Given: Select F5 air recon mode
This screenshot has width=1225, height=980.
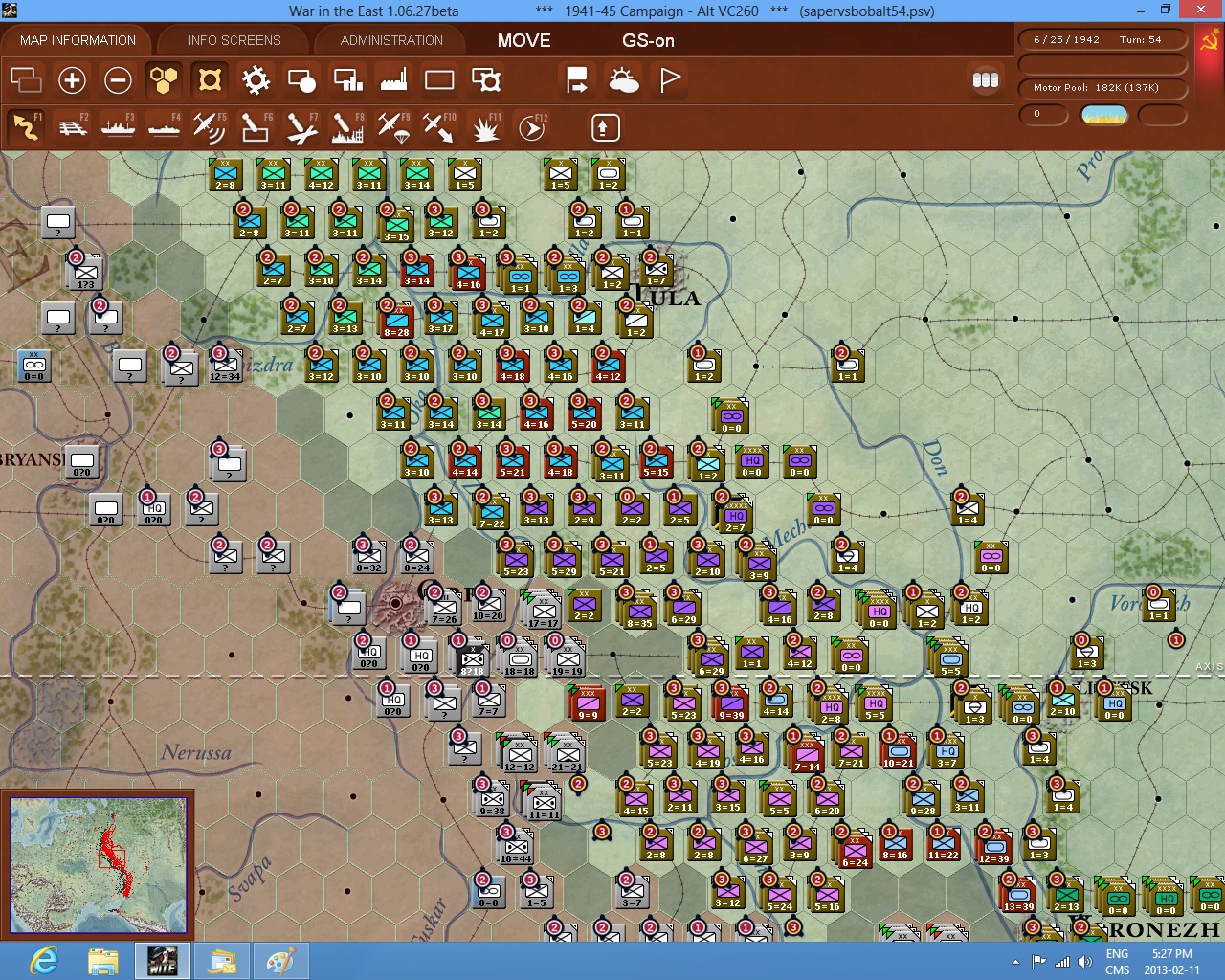Looking at the screenshot, I should click(x=210, y=126).
